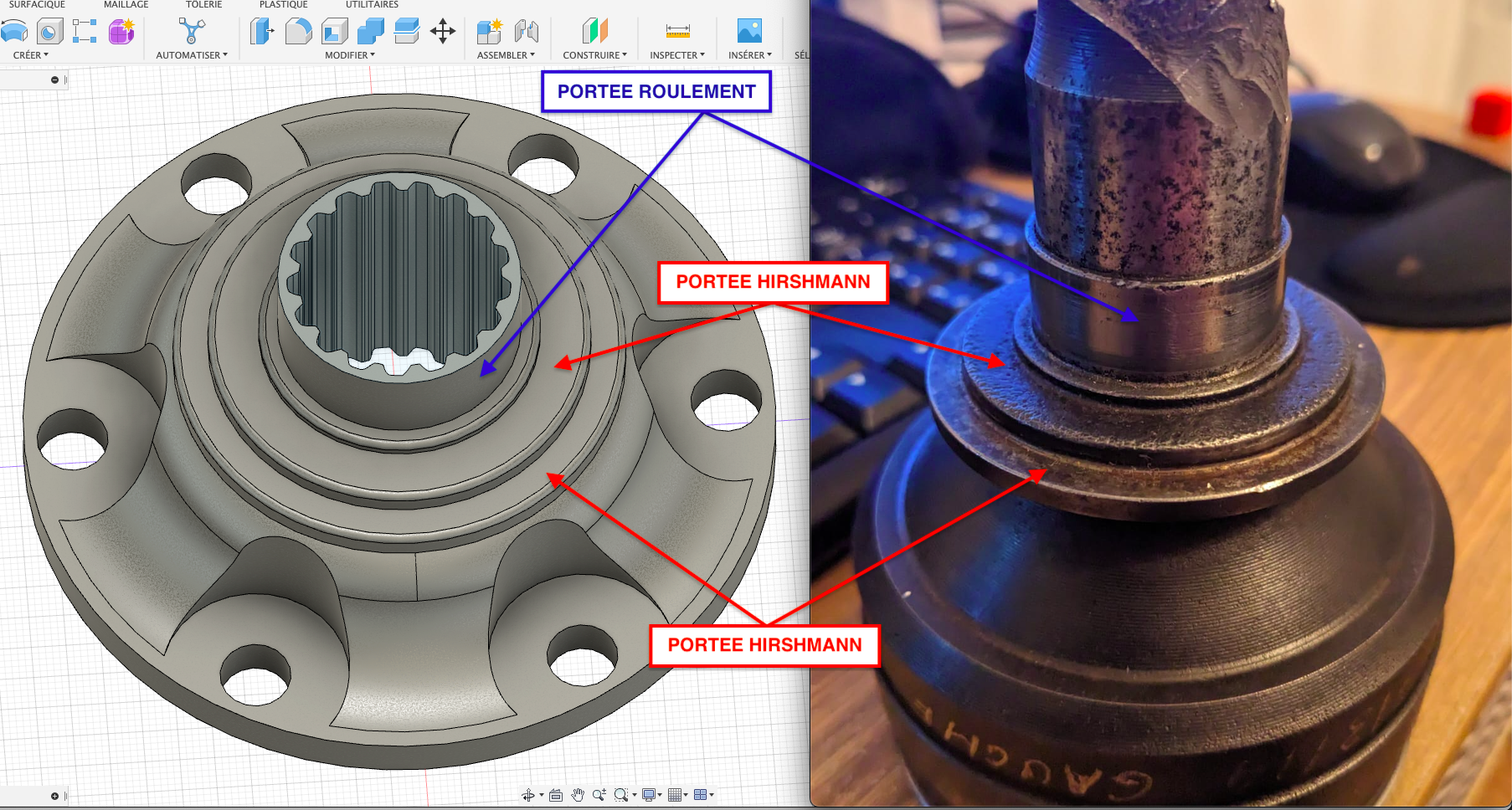Collapse the top-left browser panel toggle
Viewport: 1512px width, 810px height.
coord(54,80)
